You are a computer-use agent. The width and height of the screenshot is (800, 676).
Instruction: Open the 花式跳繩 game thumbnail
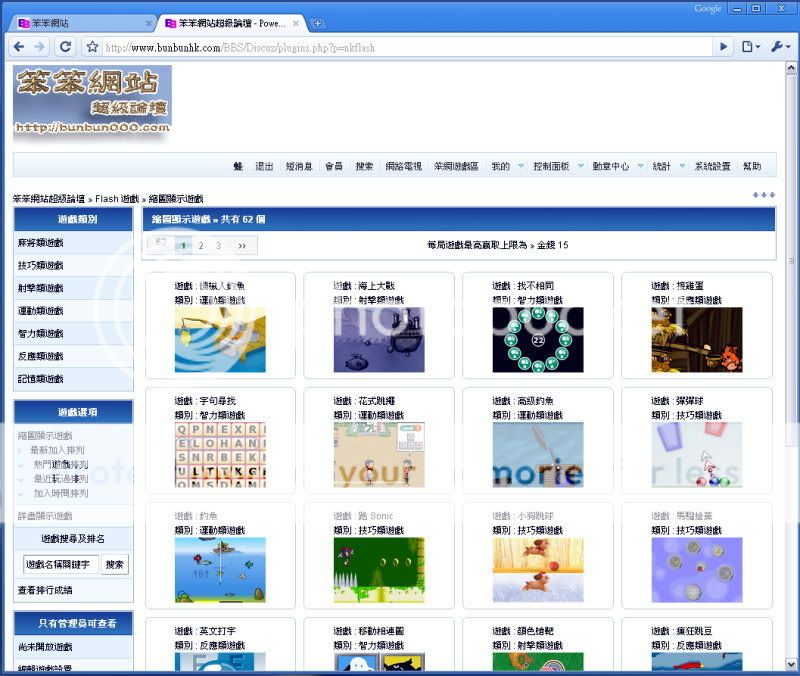pyautogui.click(x=379, y=455)
